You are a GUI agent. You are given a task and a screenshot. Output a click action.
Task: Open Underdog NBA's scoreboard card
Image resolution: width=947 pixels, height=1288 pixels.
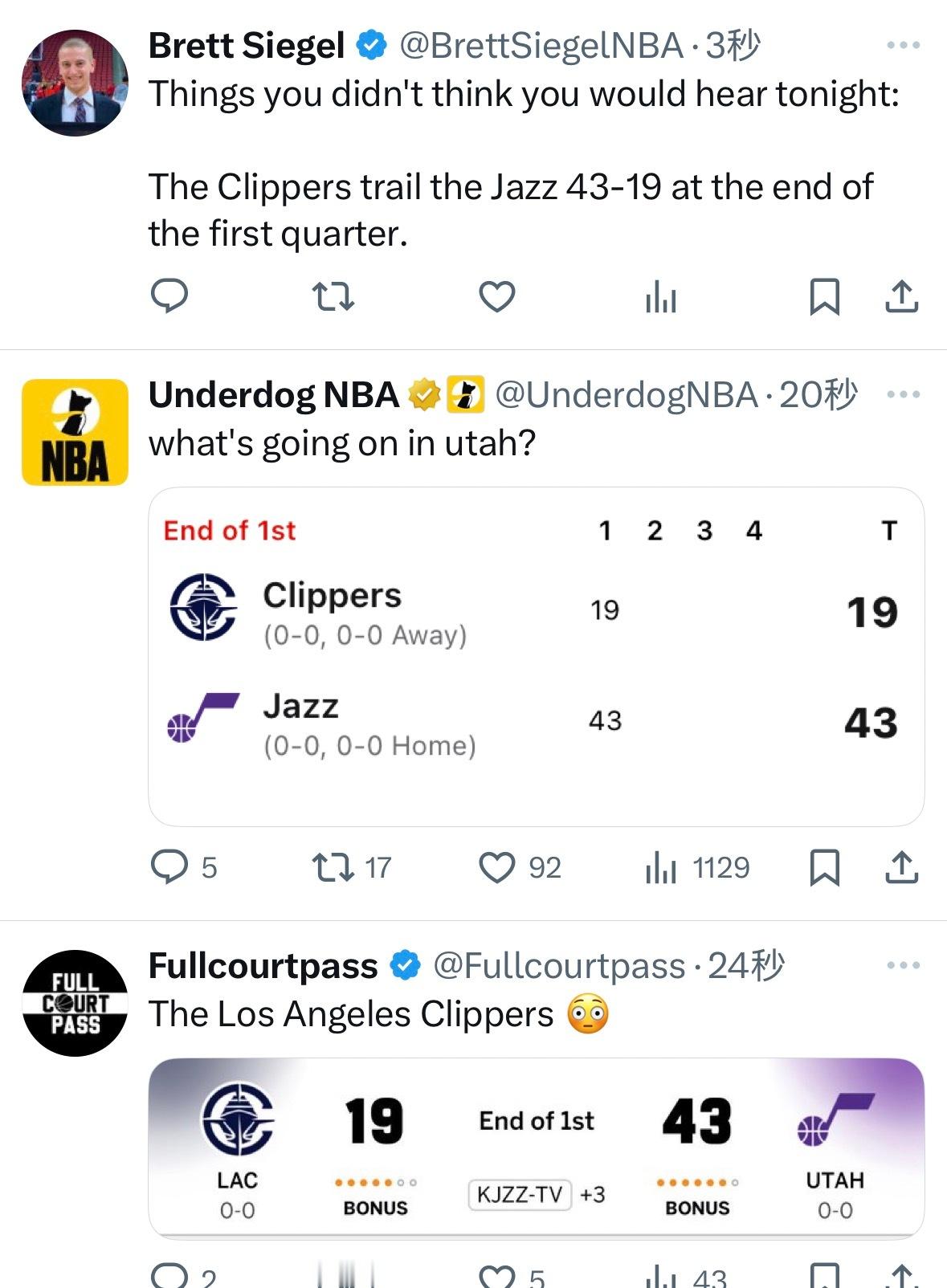pyautogui.click(x=536, y=656)
